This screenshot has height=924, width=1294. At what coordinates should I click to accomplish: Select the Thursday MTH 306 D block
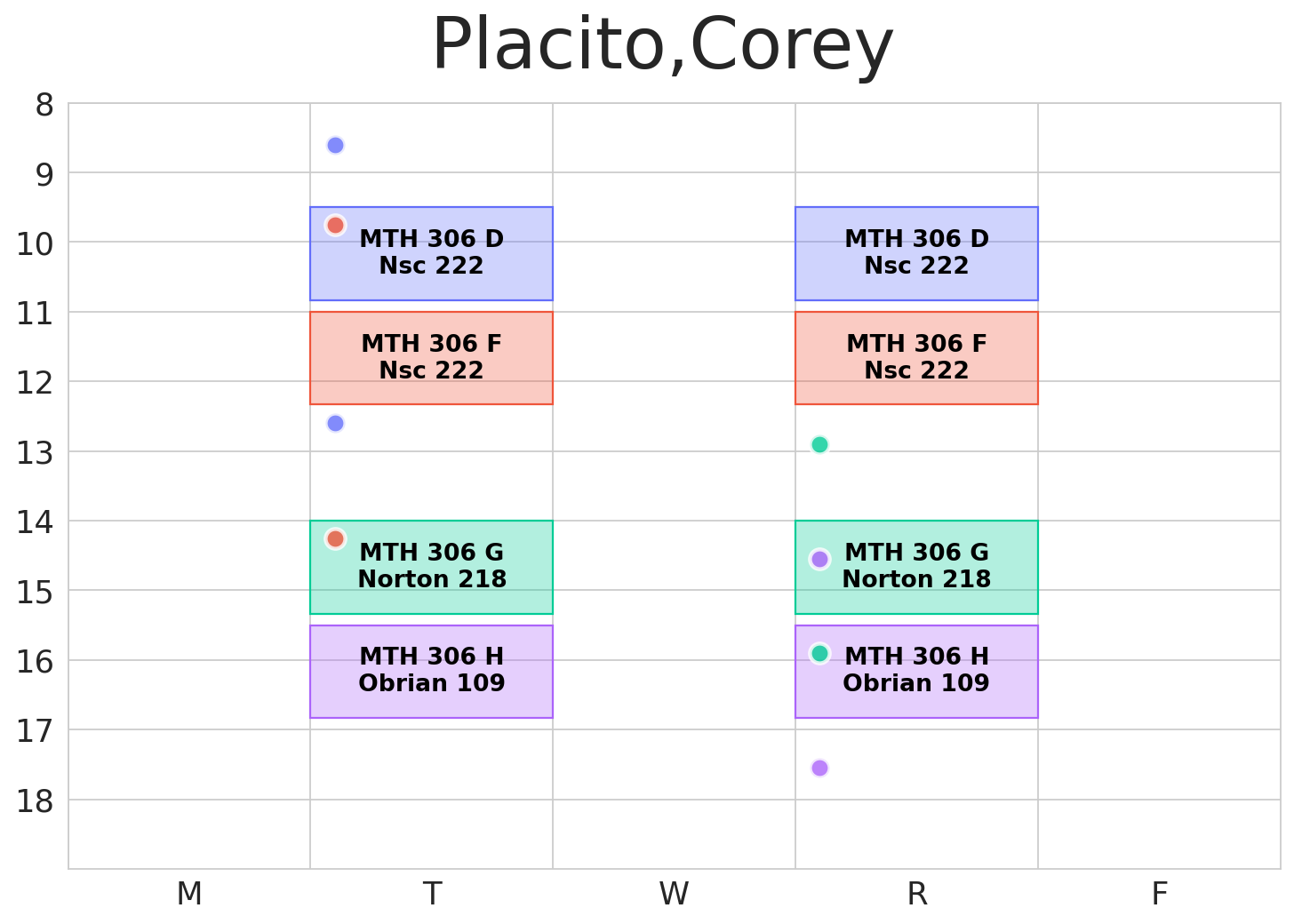(x=916, y=253)
